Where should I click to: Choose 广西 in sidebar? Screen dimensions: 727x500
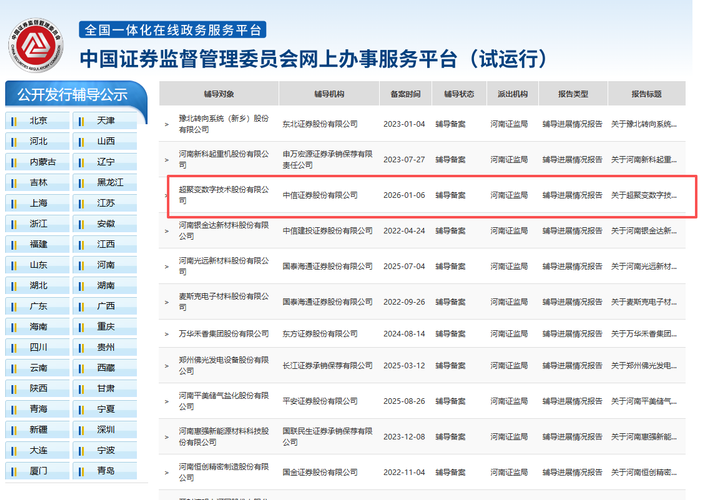(105, 306)
